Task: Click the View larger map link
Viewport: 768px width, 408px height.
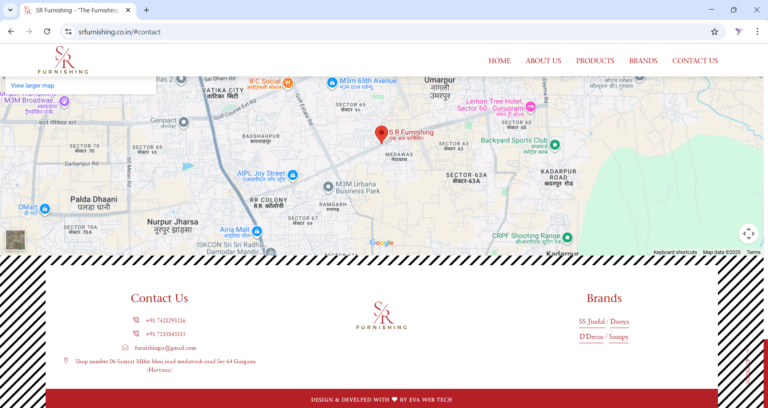Action: (32, 86)
